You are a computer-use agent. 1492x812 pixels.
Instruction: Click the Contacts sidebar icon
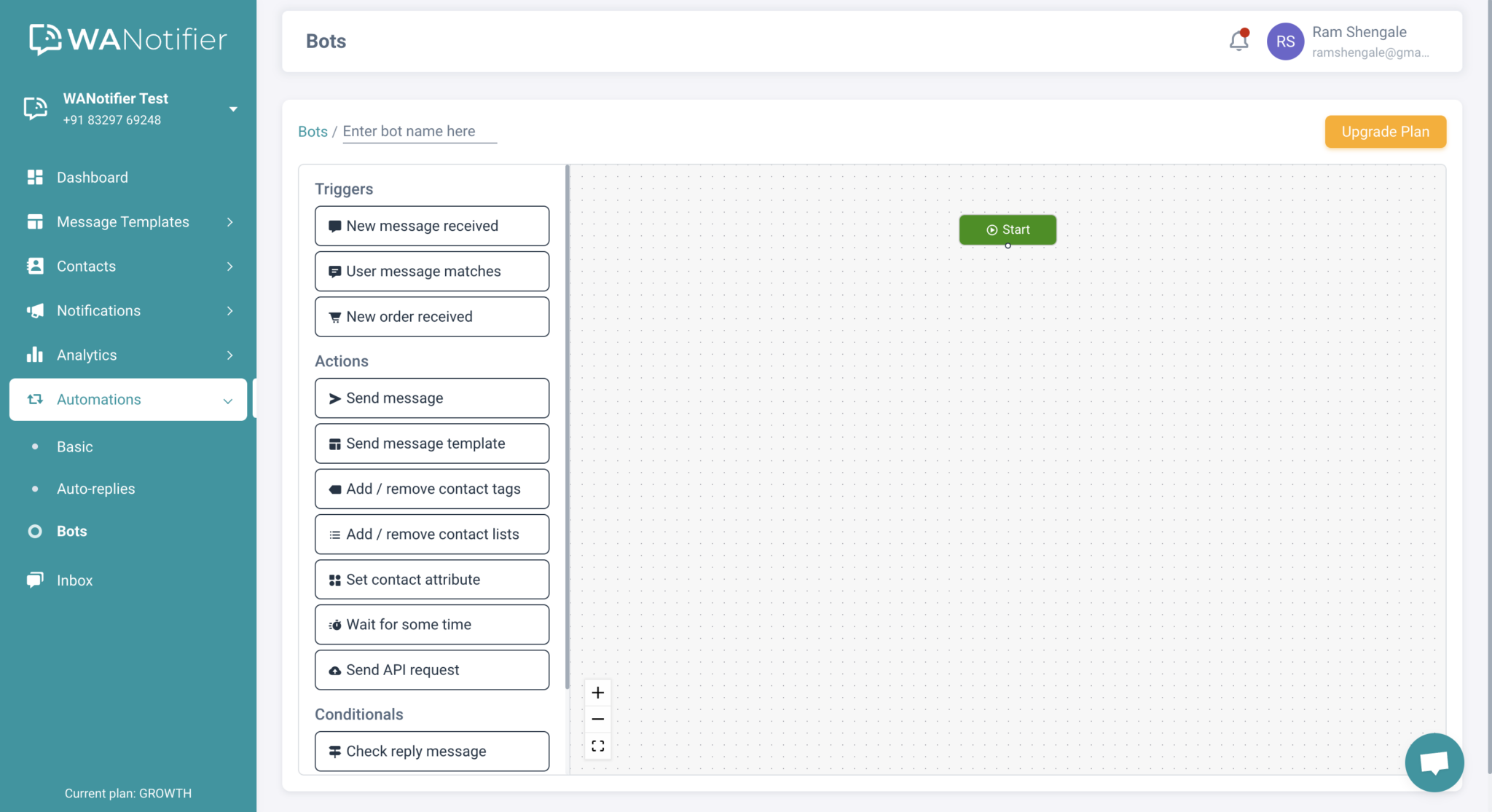point(34,266)
